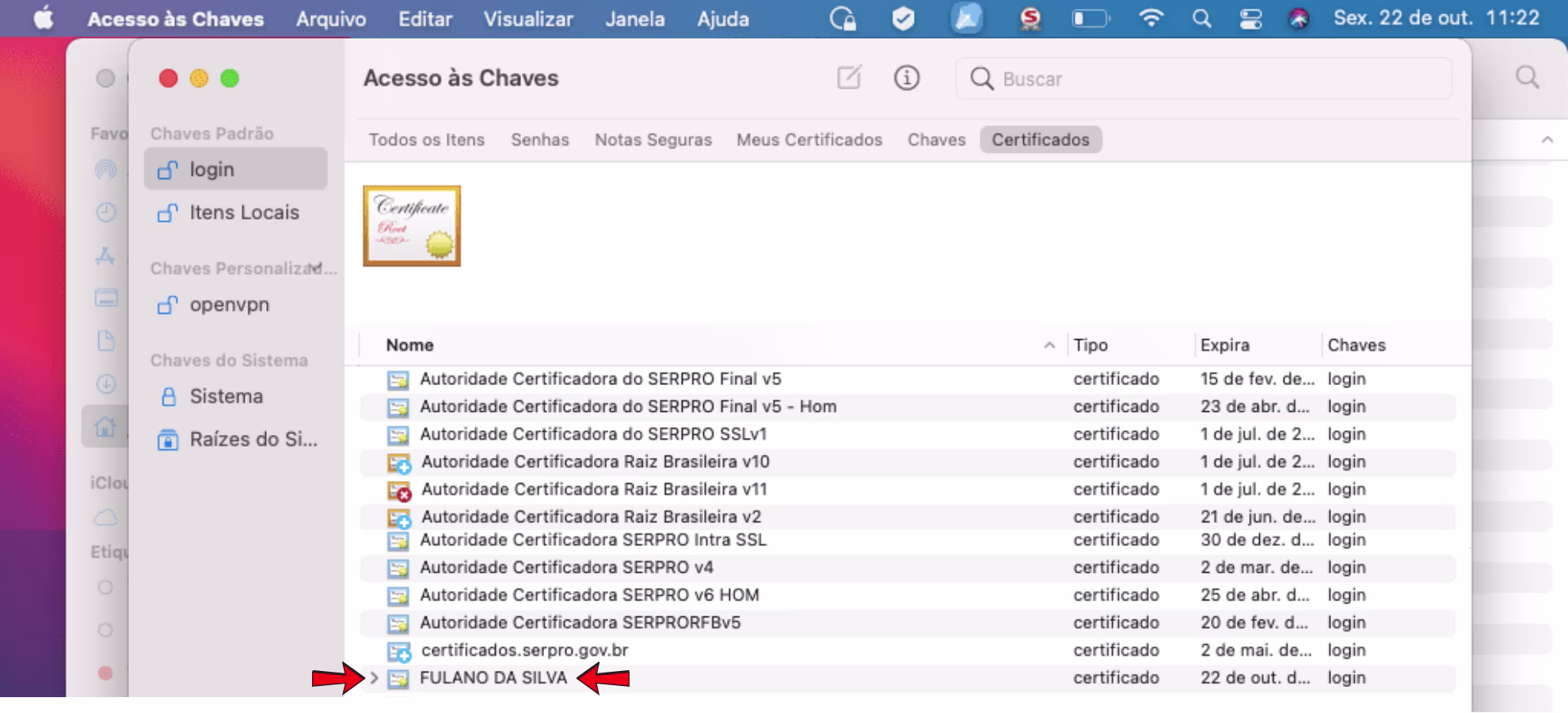Select Raízes do Sistema keychain
This screenshot has height=713, width=1568.
coord(236,439)
